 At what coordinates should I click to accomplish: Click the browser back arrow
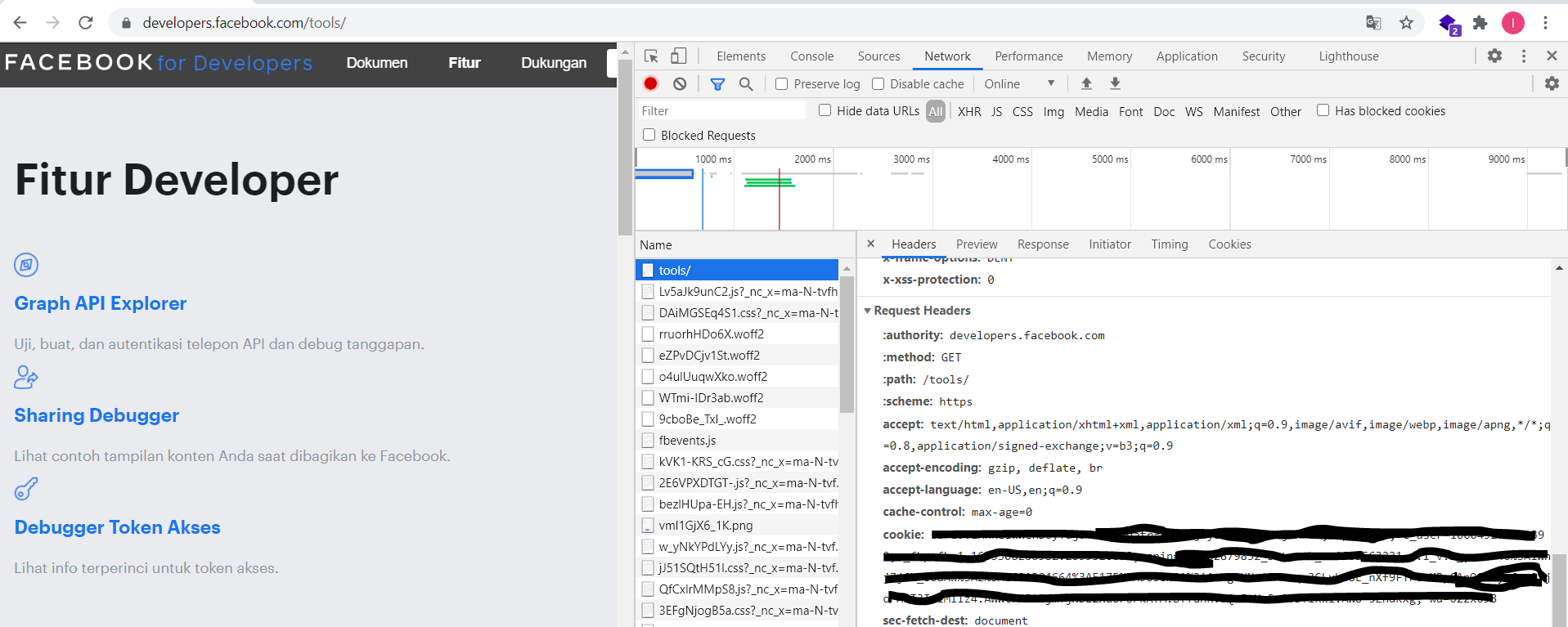[x=20, y=23]
